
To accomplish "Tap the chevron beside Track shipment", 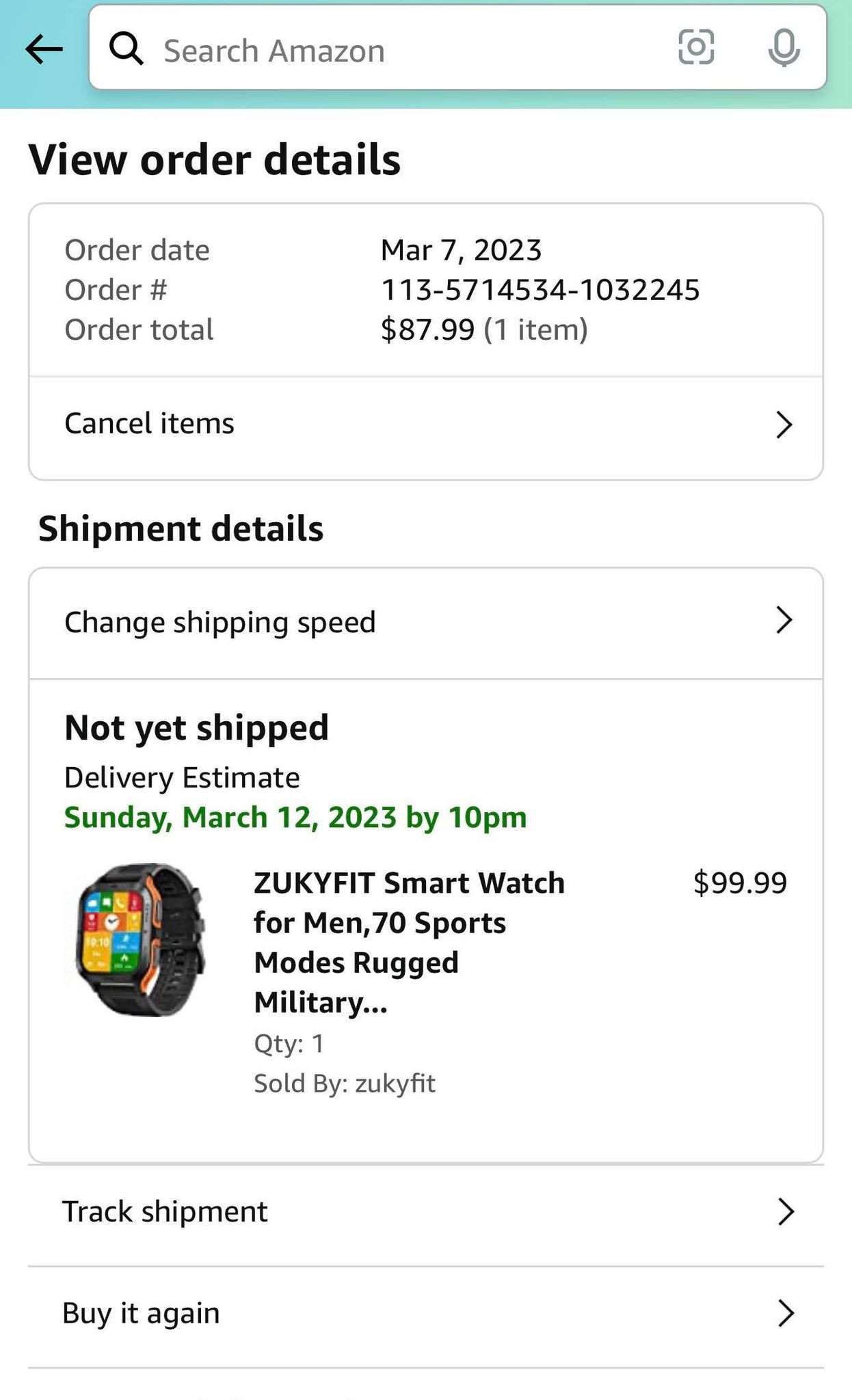I will [786, 1212].
